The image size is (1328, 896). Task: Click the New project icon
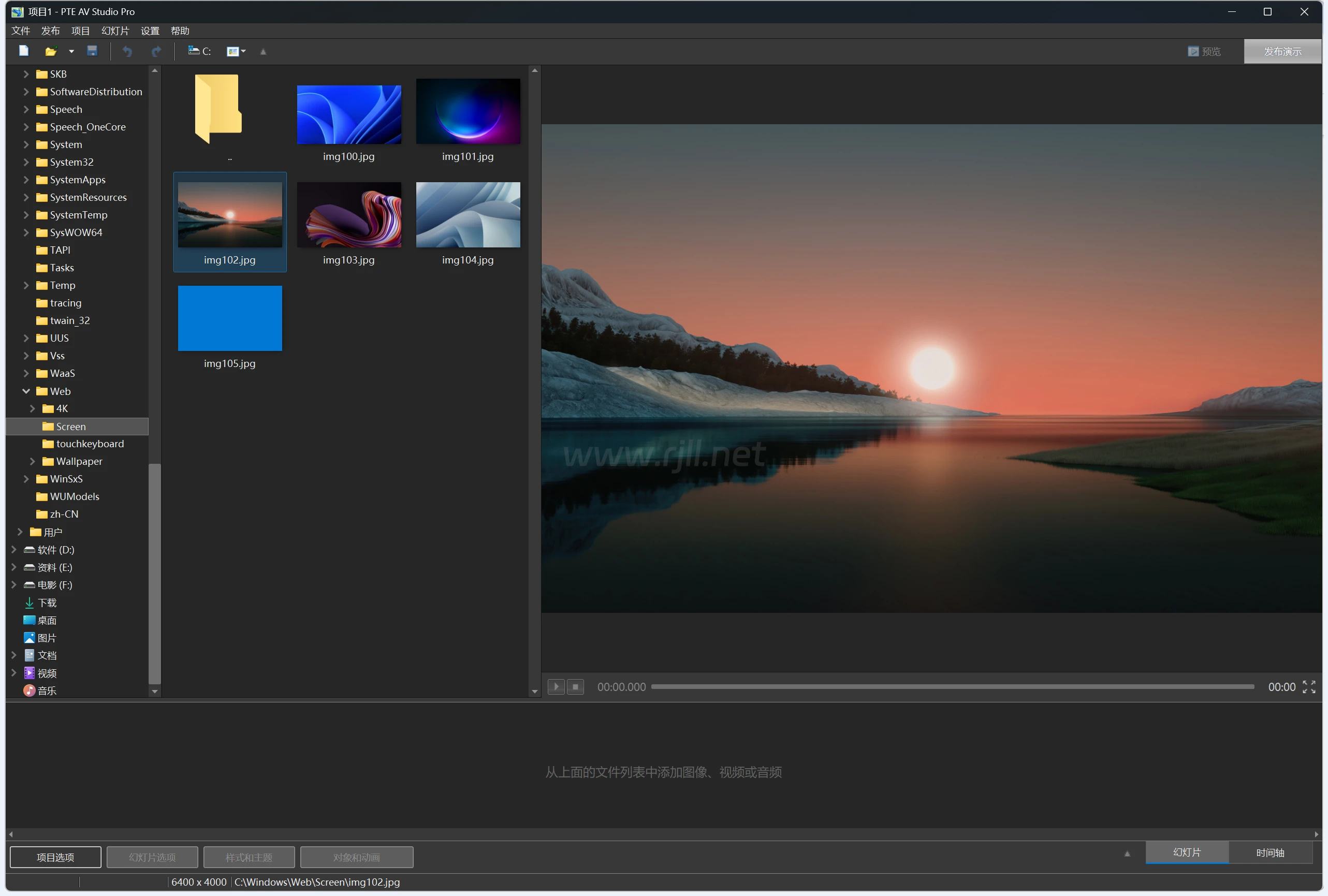(x=23, y=51)
